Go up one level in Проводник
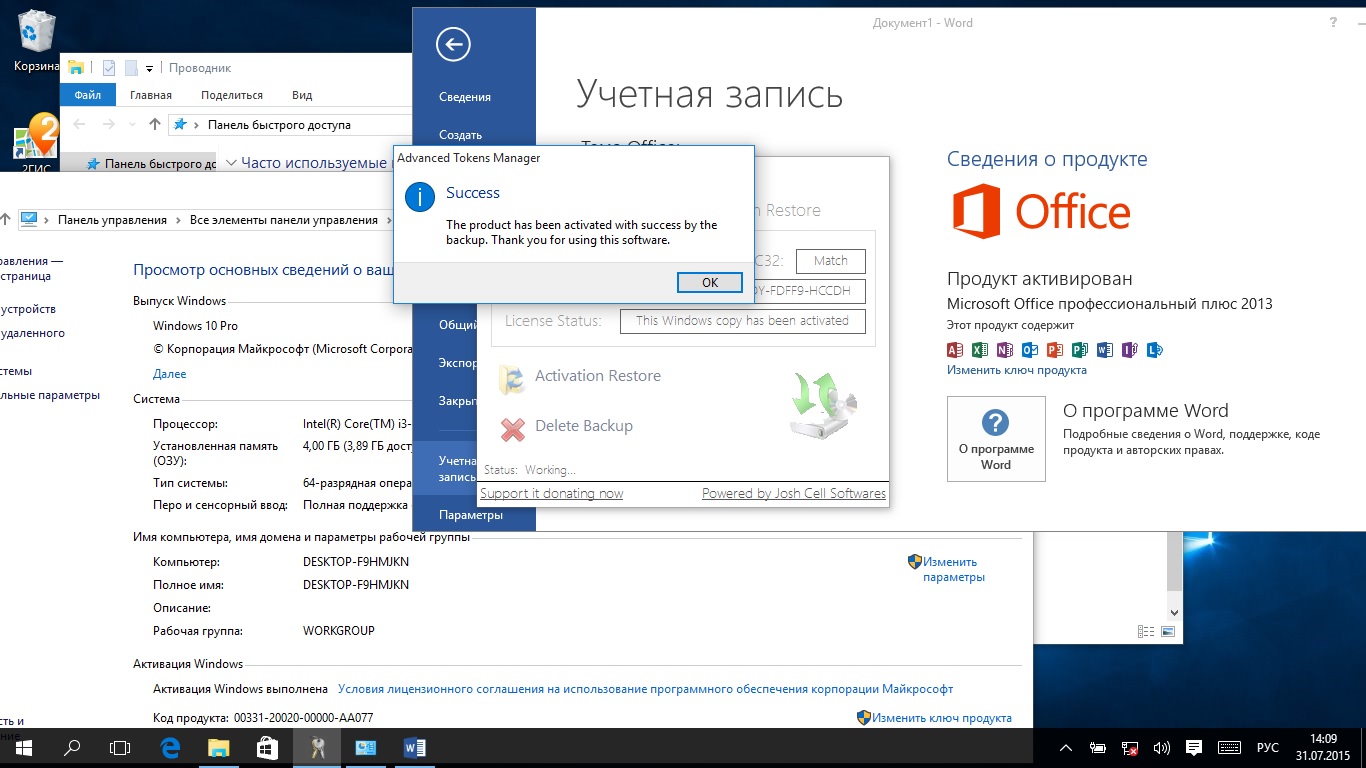 coord(154,125)
